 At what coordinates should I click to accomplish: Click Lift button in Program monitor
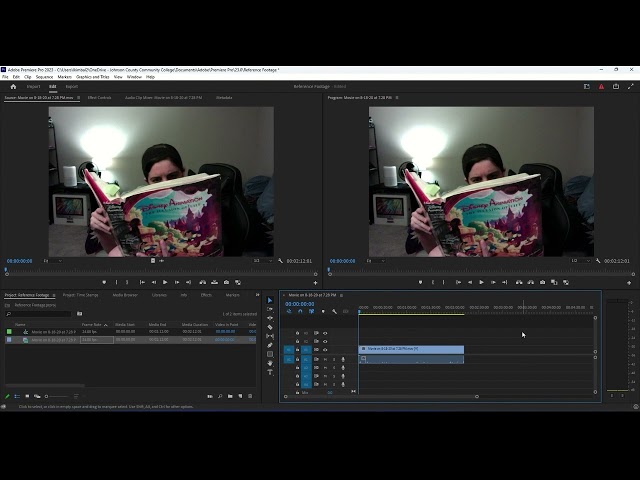[519, 282]
